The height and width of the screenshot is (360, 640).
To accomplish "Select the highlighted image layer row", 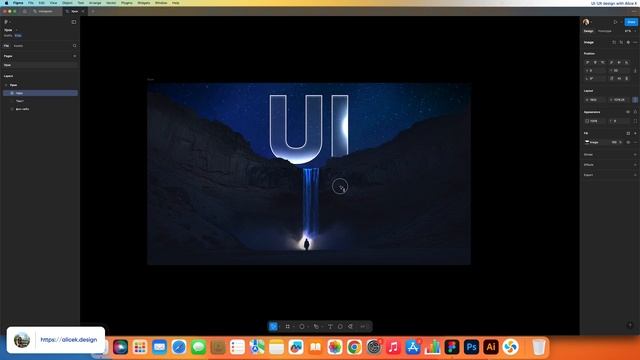I will [x=40, y=93].
